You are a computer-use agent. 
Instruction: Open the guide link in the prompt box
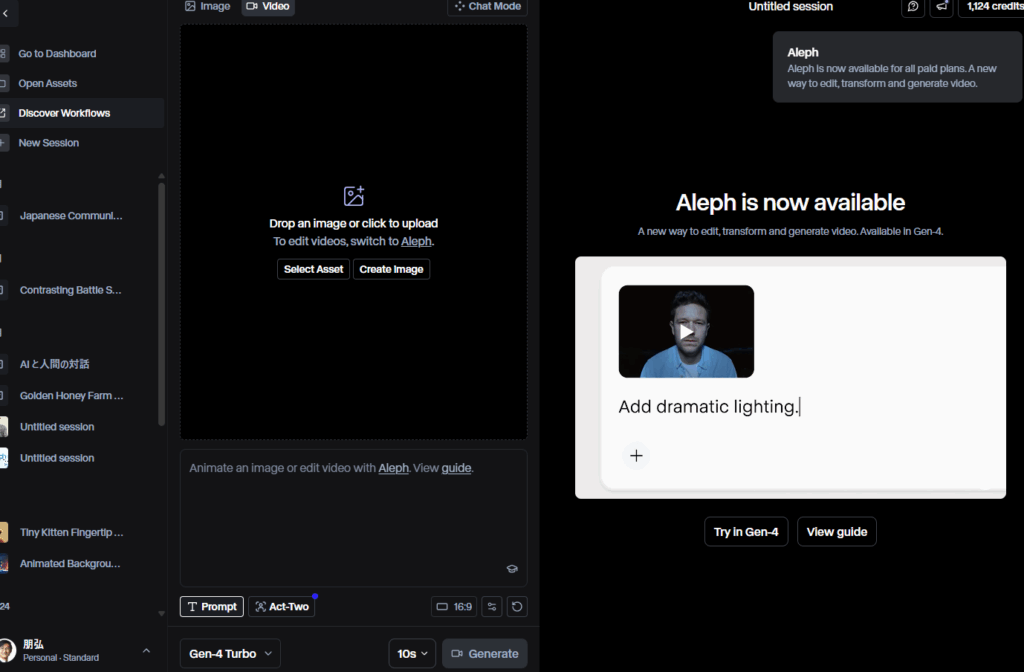coord(456,468)
